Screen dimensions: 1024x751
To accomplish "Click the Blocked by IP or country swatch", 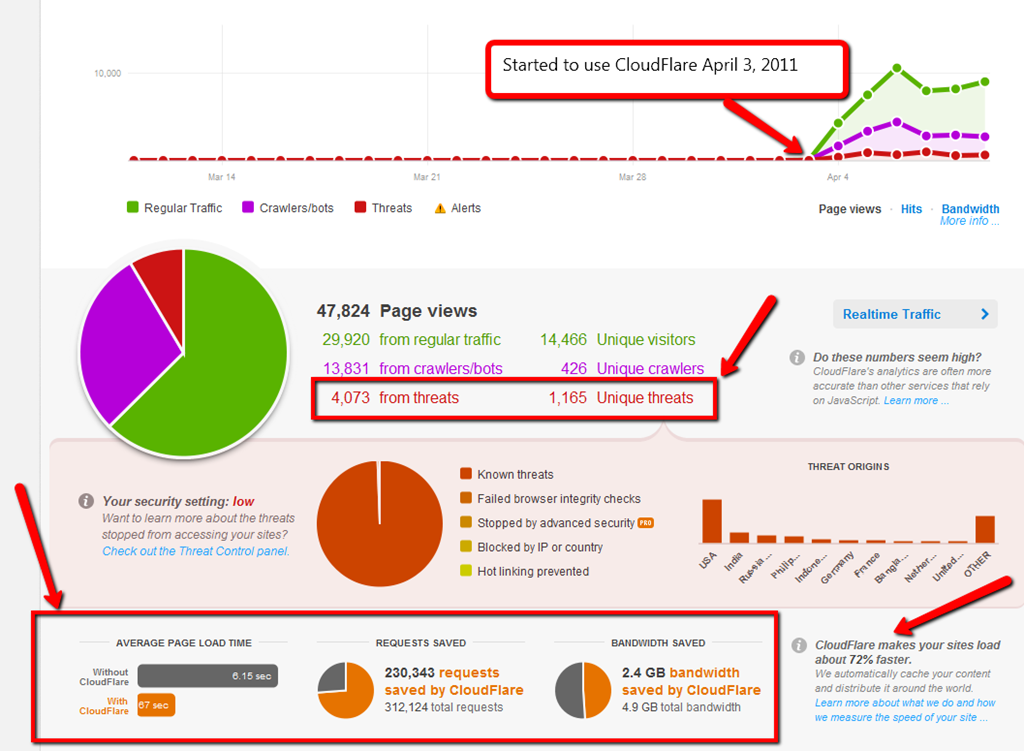I will click(466, 546).
